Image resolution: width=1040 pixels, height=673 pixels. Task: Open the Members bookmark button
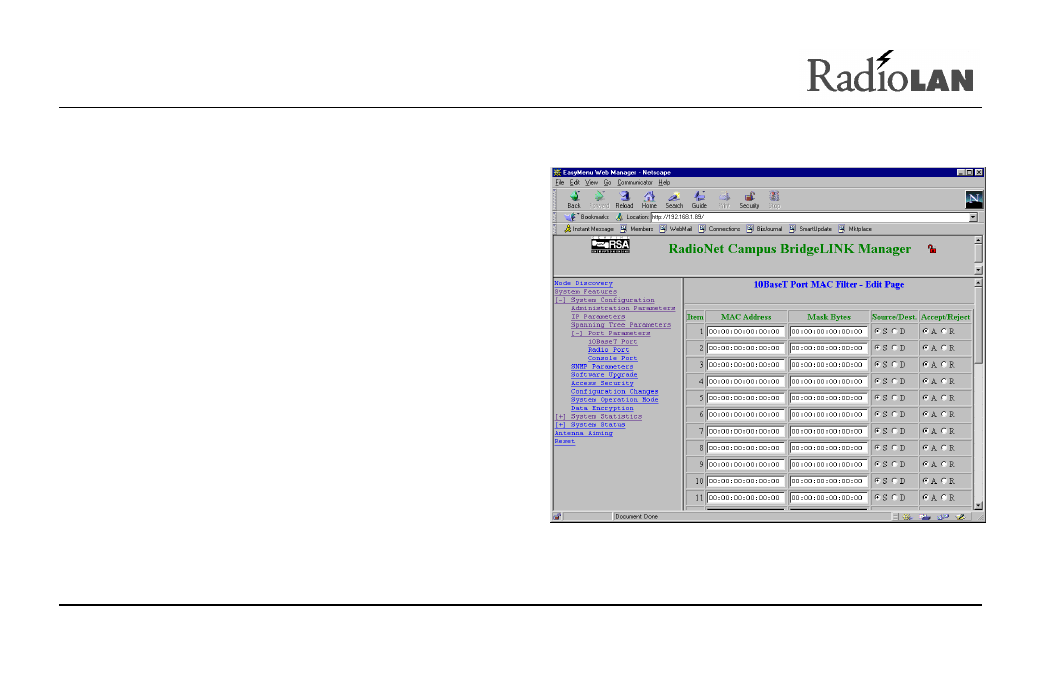(x=636, y=229)
